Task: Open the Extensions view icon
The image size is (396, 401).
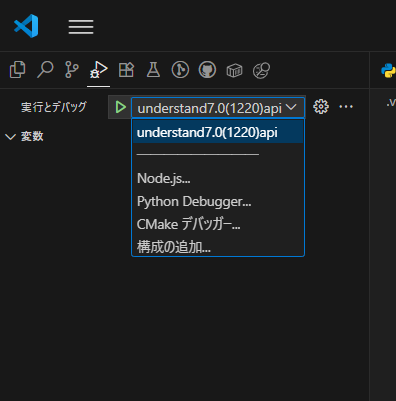Action: coord(126,70)
